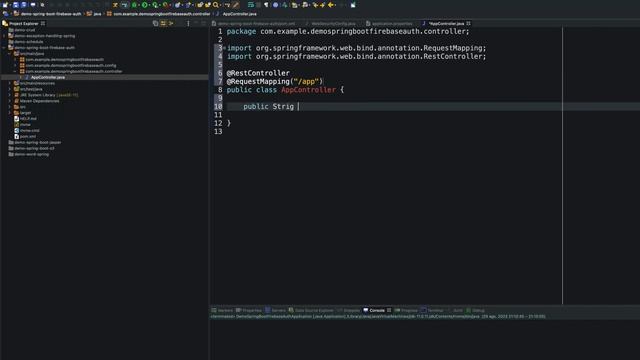Screen dimensions: 640x360
Task: Open the Search magnifier icon in toolbar
Action: pos(216,5)
